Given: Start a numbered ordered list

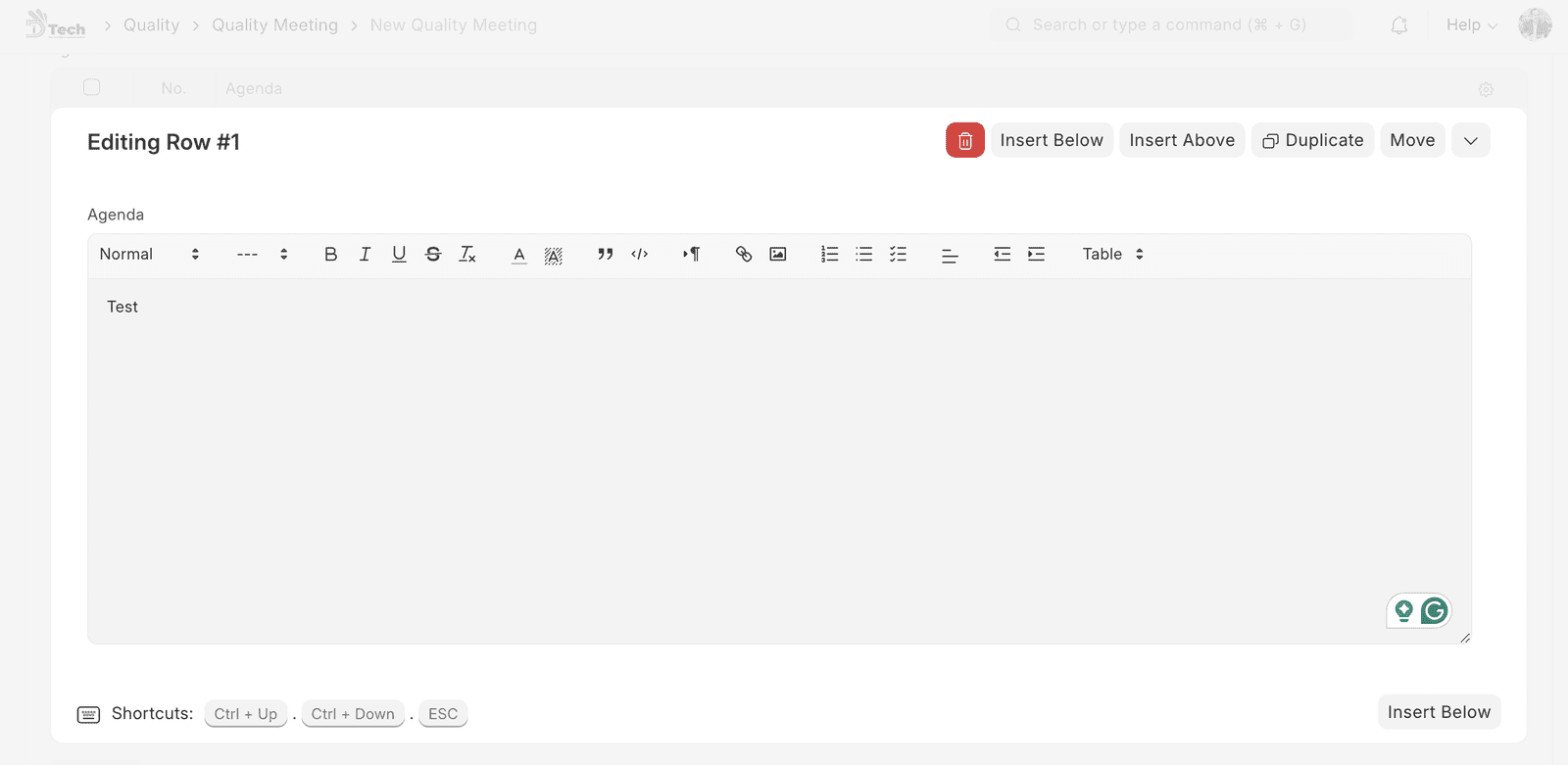Looking at the screenshot, I should 829,255.
